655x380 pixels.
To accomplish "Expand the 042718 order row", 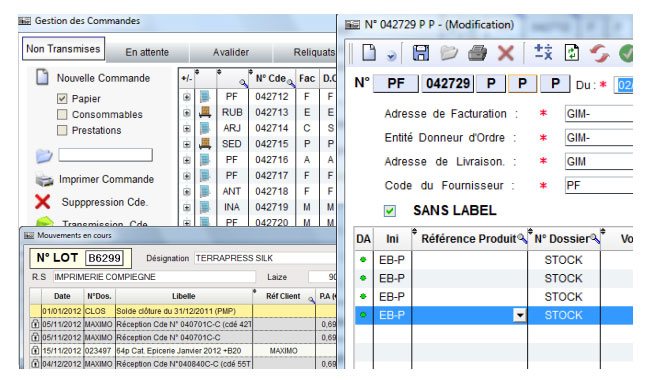I will tap(186, 192).
